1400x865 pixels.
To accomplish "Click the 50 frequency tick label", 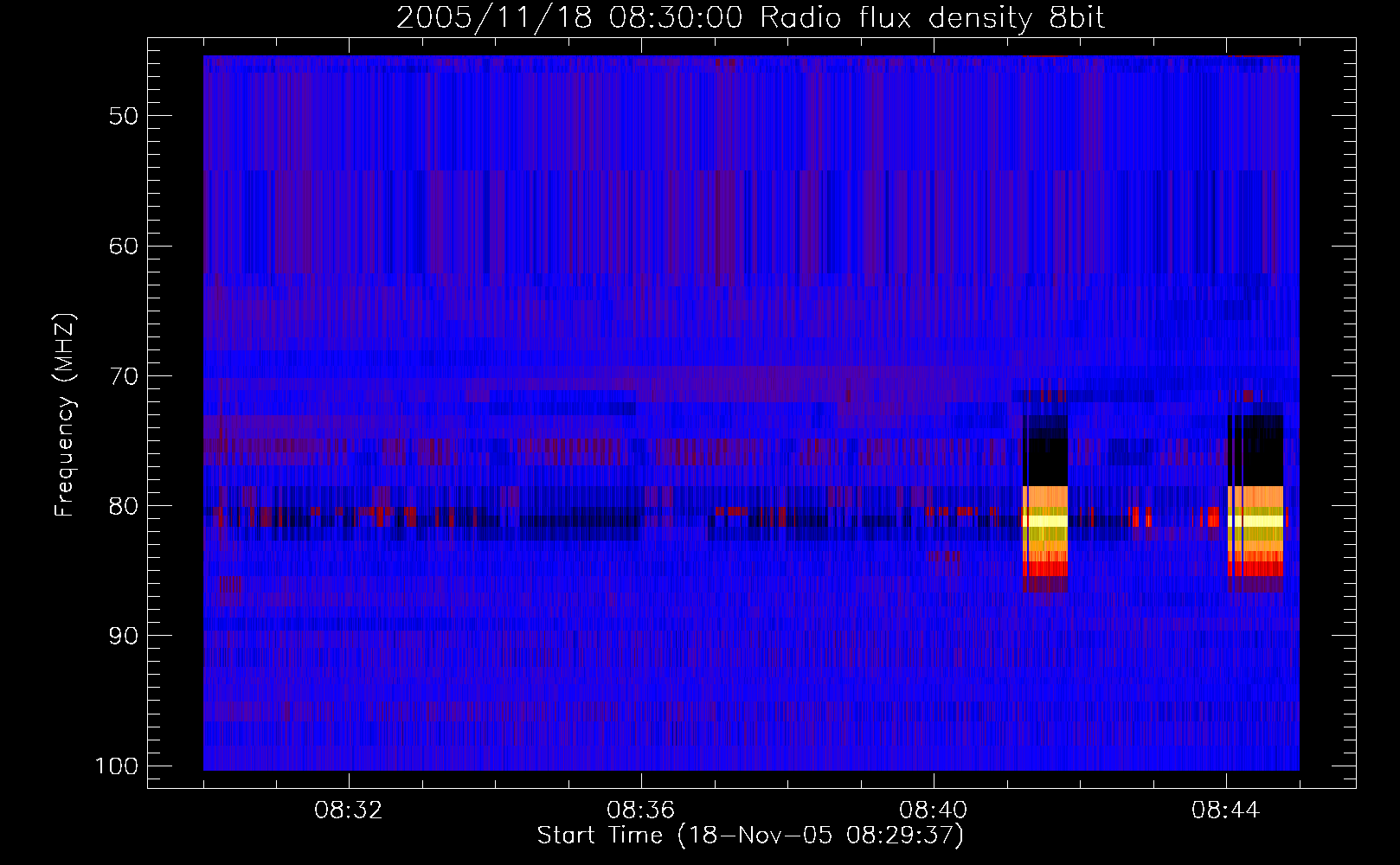I will click(x=124, y=116).
